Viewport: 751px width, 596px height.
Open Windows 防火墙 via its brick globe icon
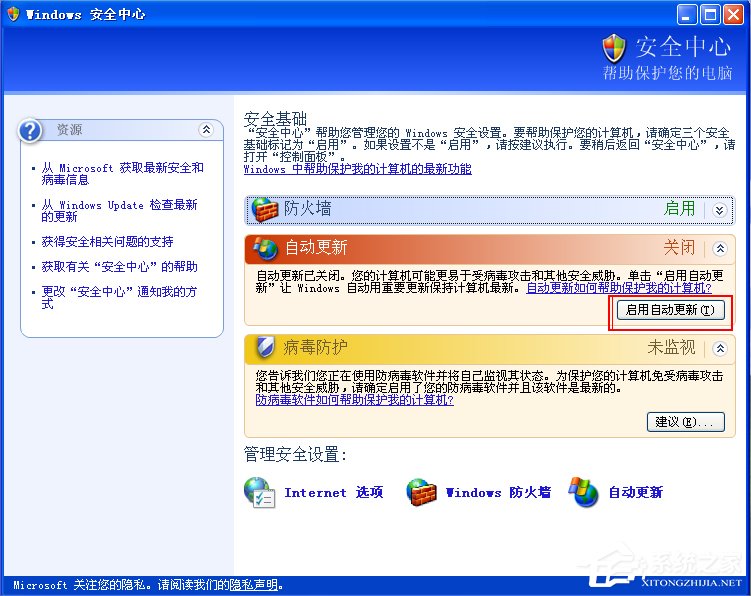coord(421,492)
